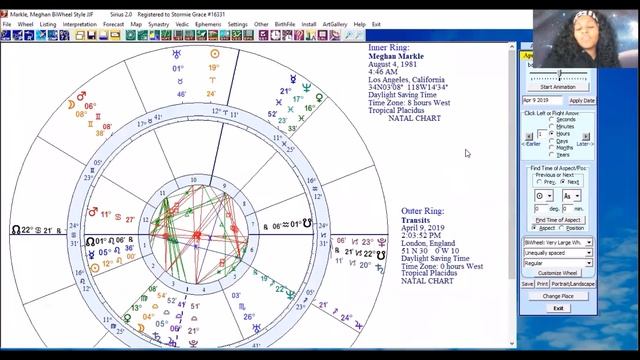Click the date field showing Apr 9 2019
Image resolution: width=640 pixels, height=360 pixels.
[x=542, y=100]
